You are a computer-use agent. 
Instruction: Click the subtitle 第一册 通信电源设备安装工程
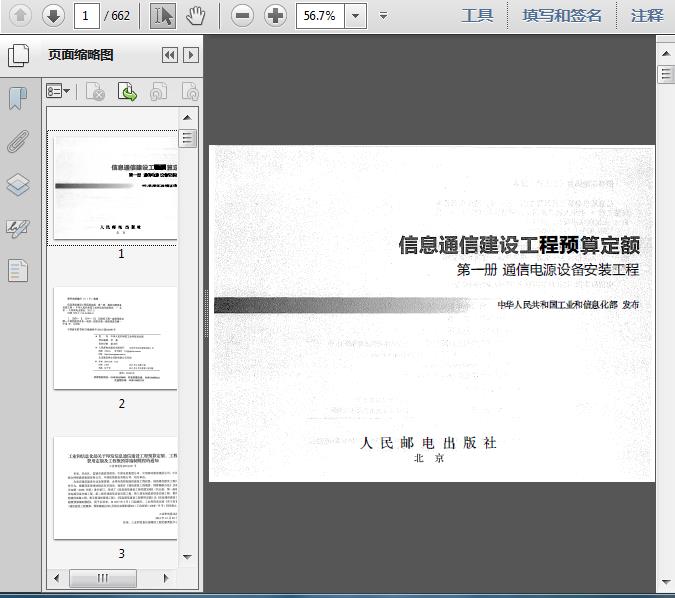coord(548,270)
